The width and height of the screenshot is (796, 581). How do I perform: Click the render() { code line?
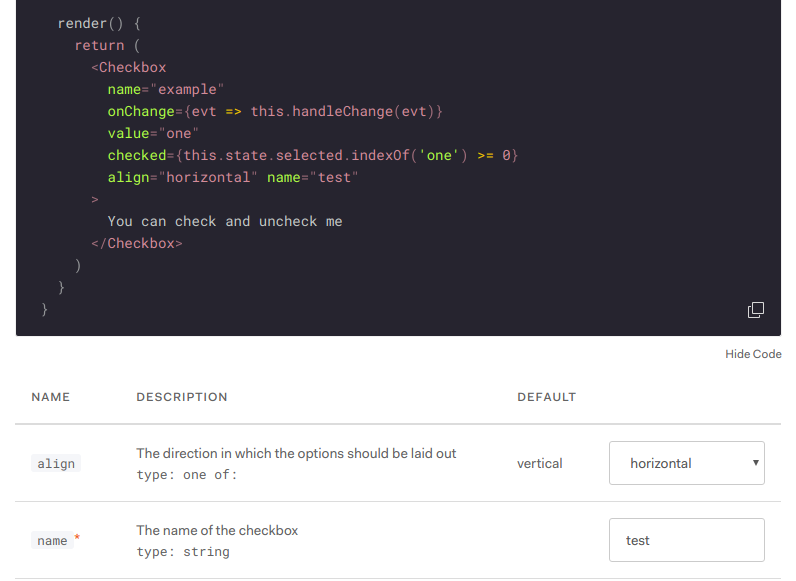[99, 23]
